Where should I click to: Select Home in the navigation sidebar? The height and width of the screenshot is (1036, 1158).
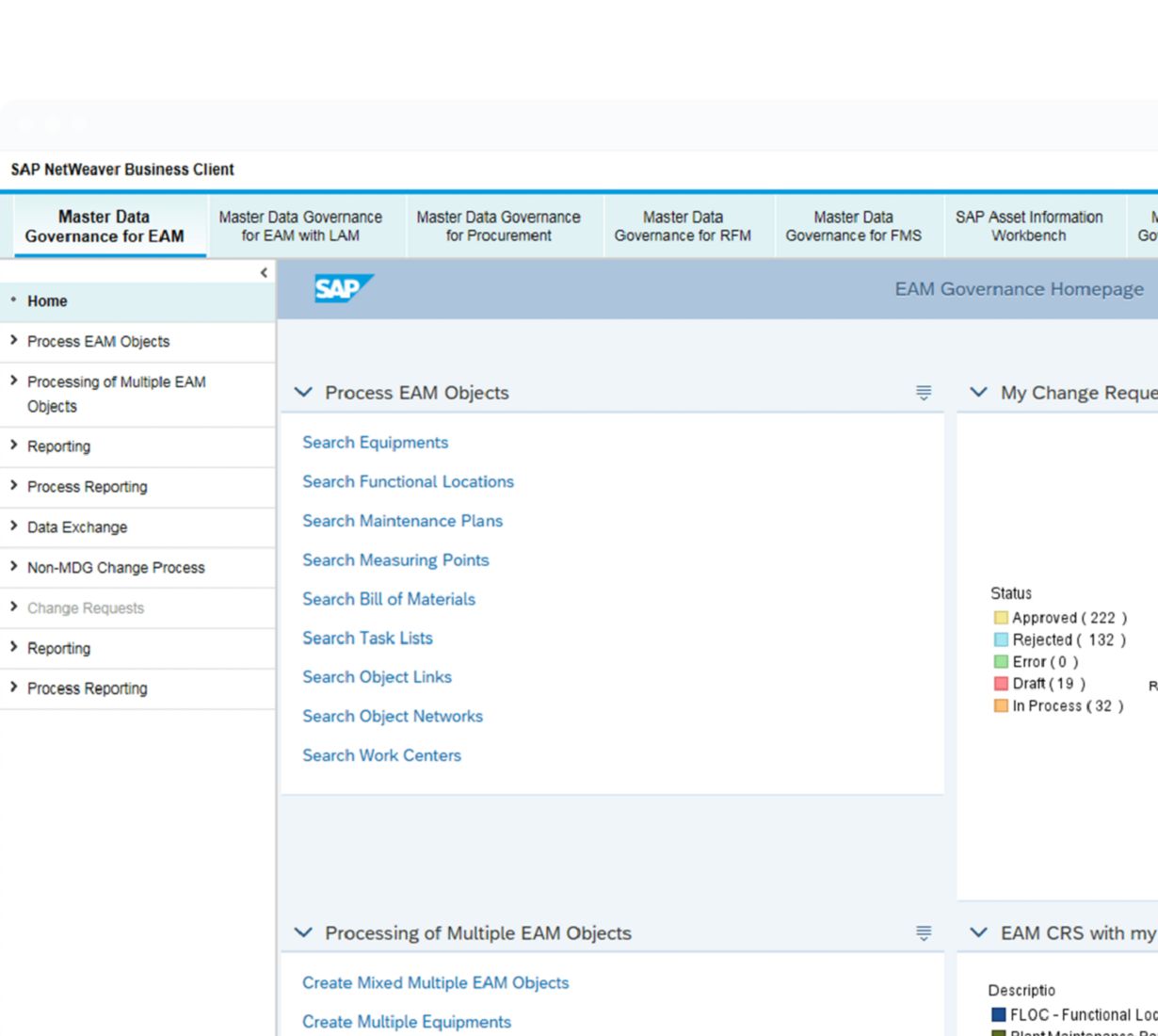tap(47, 301)
